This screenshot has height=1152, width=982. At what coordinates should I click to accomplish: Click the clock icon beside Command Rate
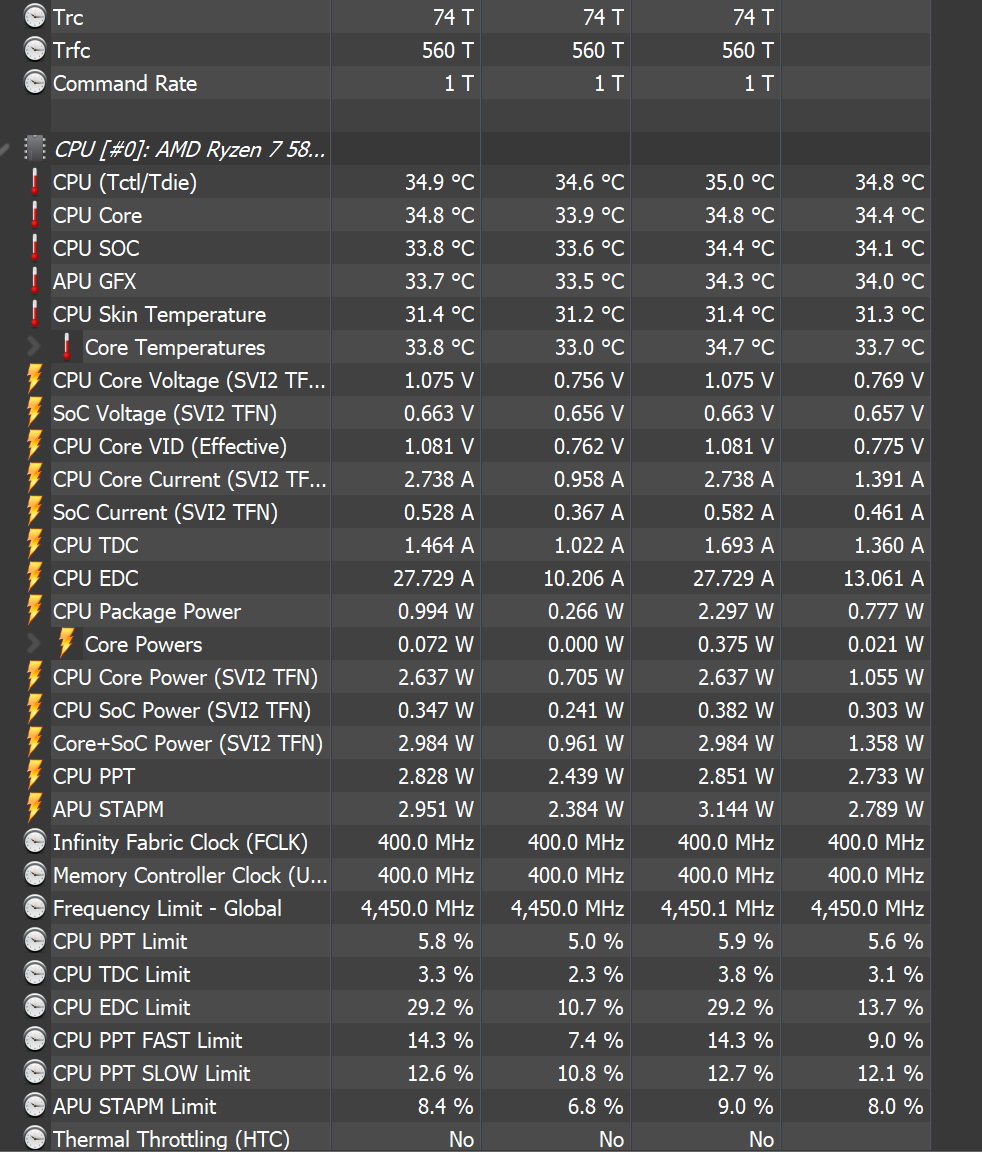tap(35, 82)
